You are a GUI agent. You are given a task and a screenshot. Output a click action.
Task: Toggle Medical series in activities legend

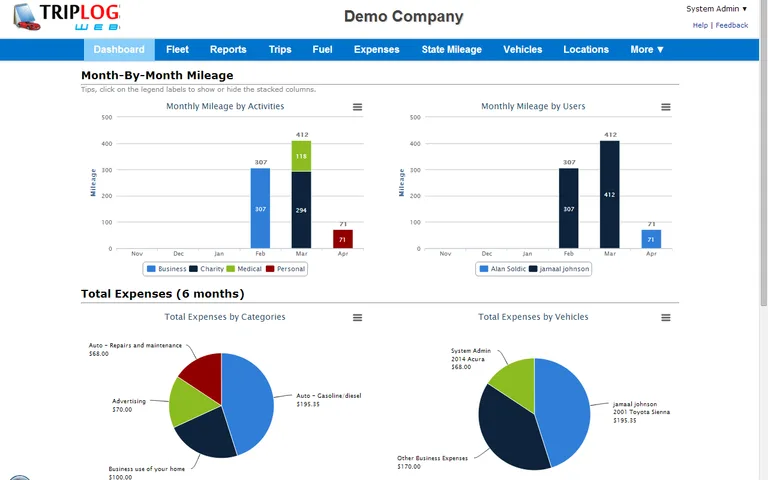(x=248, y=269)
